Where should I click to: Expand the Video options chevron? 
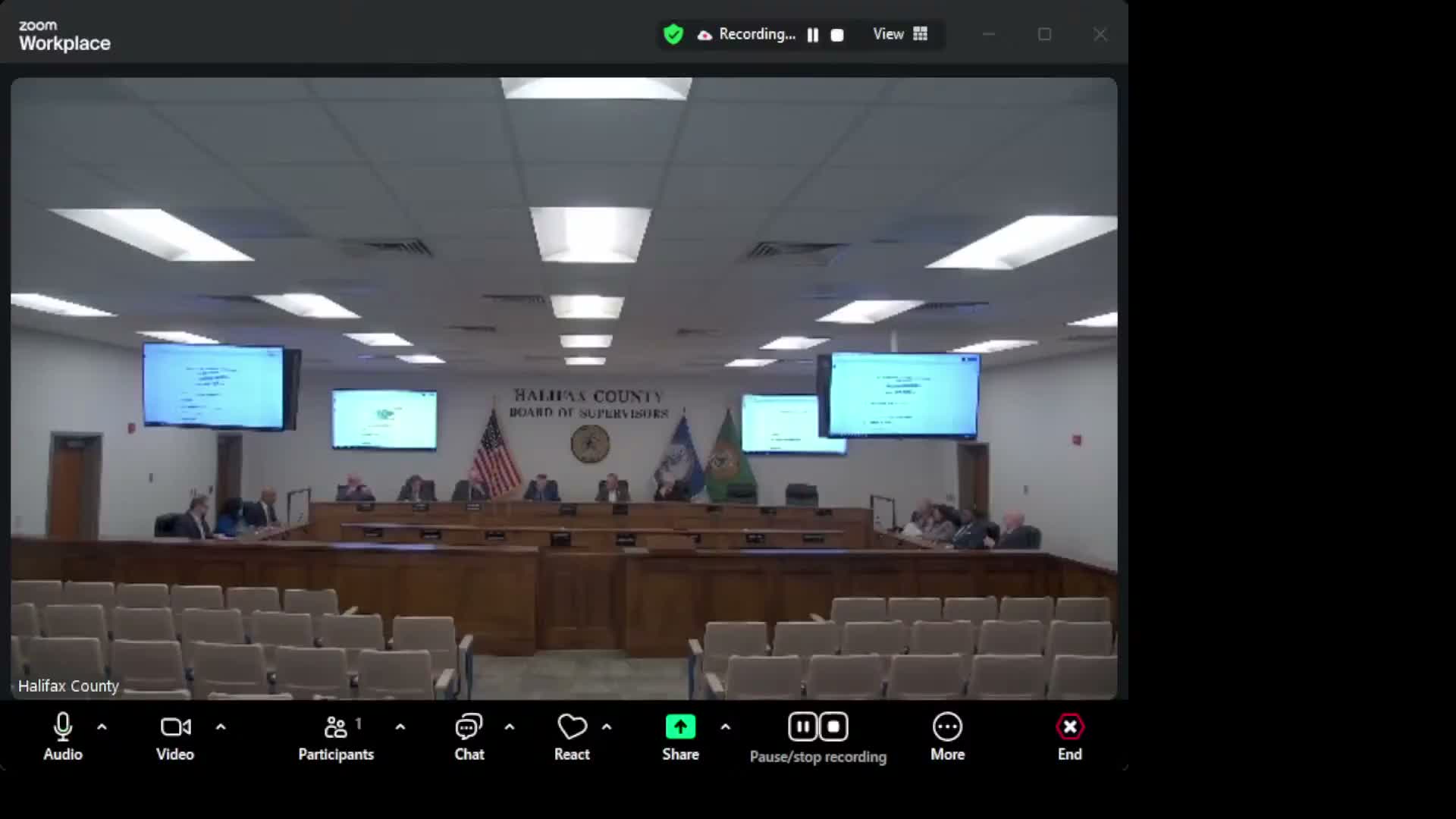[221, 726]
